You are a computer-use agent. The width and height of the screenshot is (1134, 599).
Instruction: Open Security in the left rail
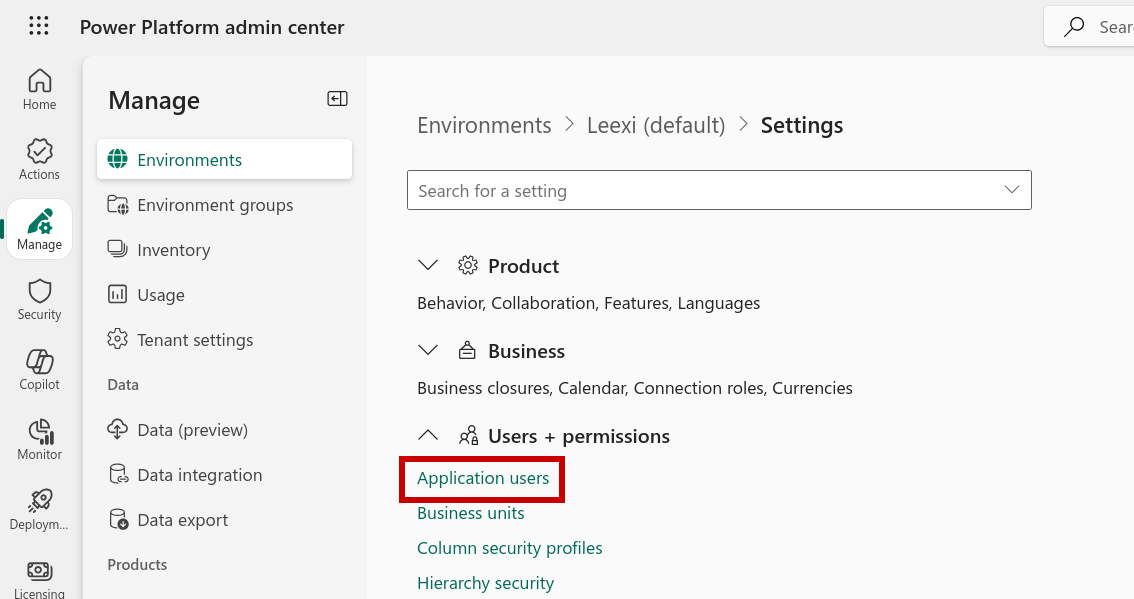click(39, 300)
